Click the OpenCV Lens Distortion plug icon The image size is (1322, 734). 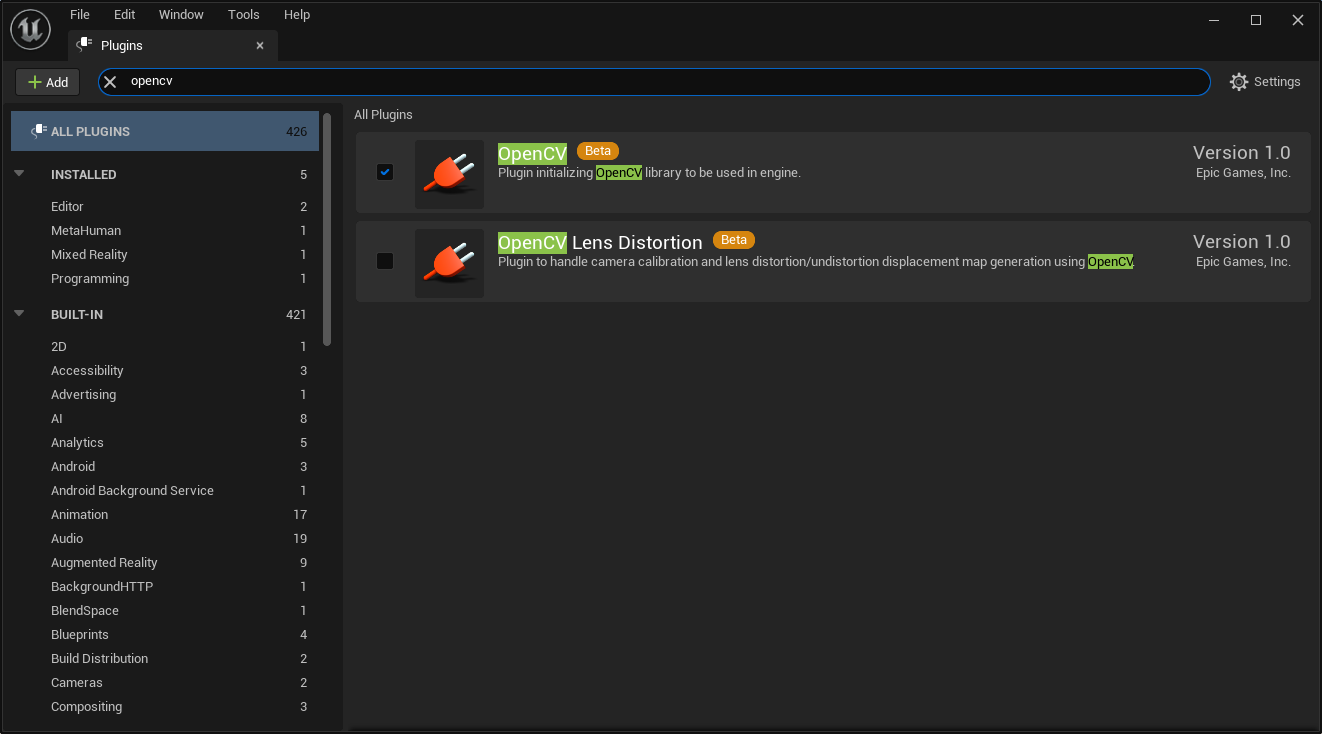pyautogui.click(x=449, y=263)
